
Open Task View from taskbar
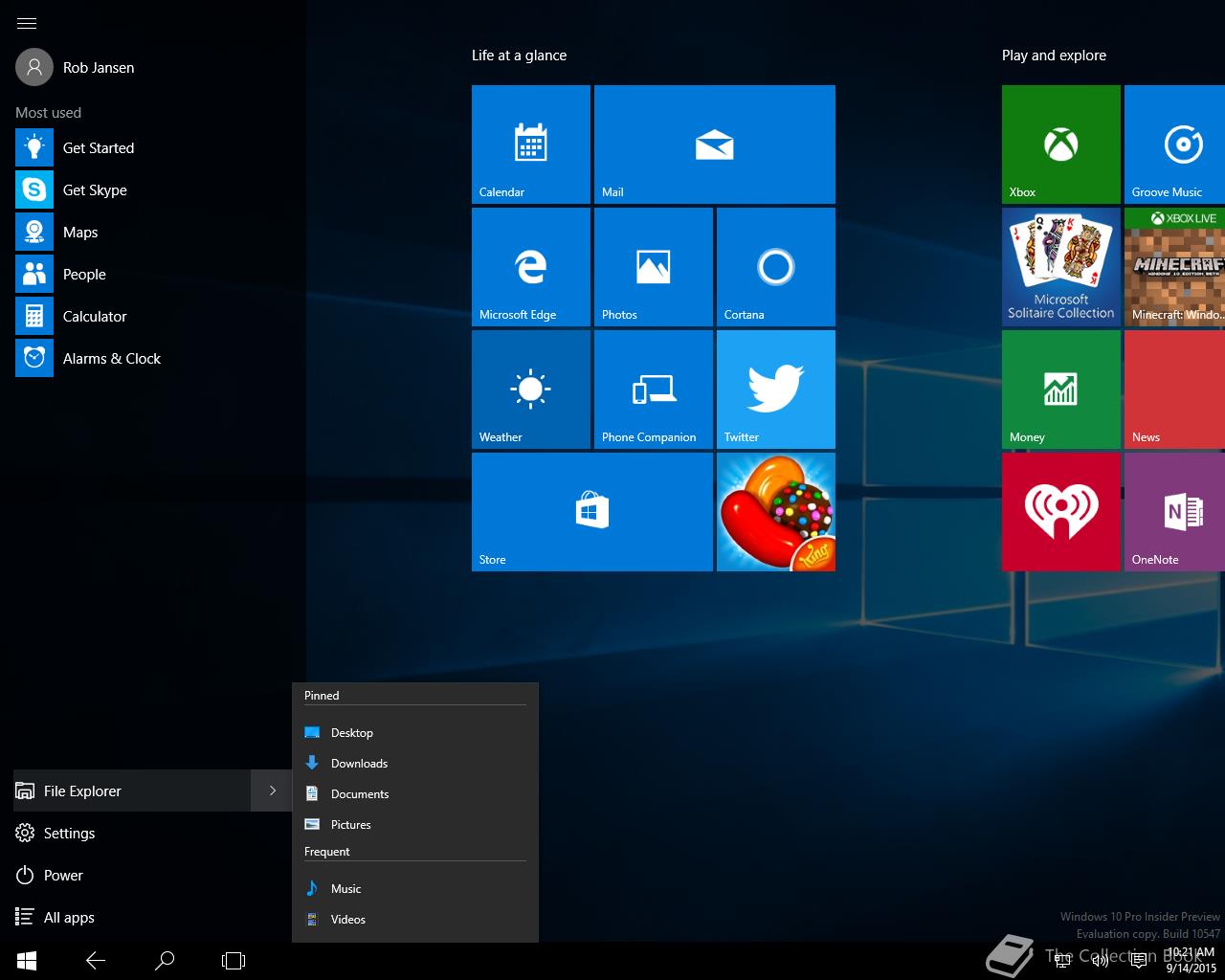[x=234, y=960]
